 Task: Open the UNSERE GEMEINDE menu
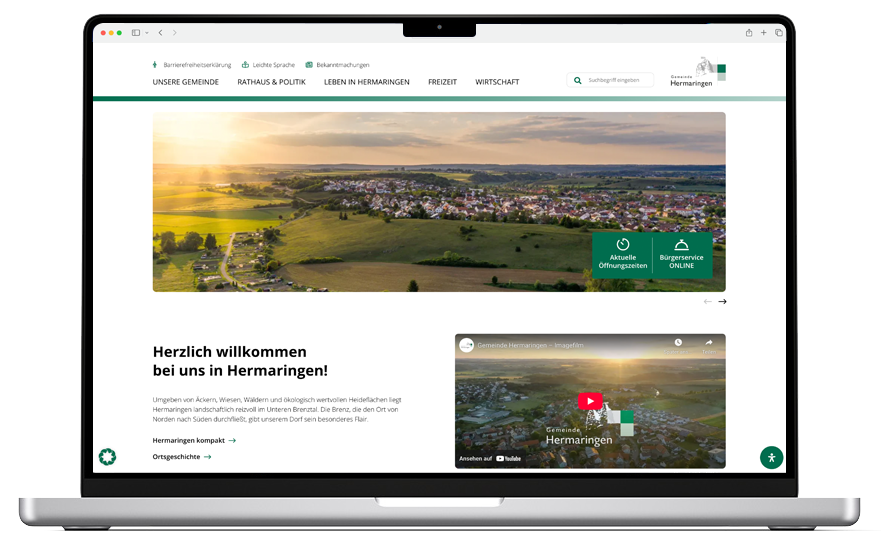tap(186, 82)
